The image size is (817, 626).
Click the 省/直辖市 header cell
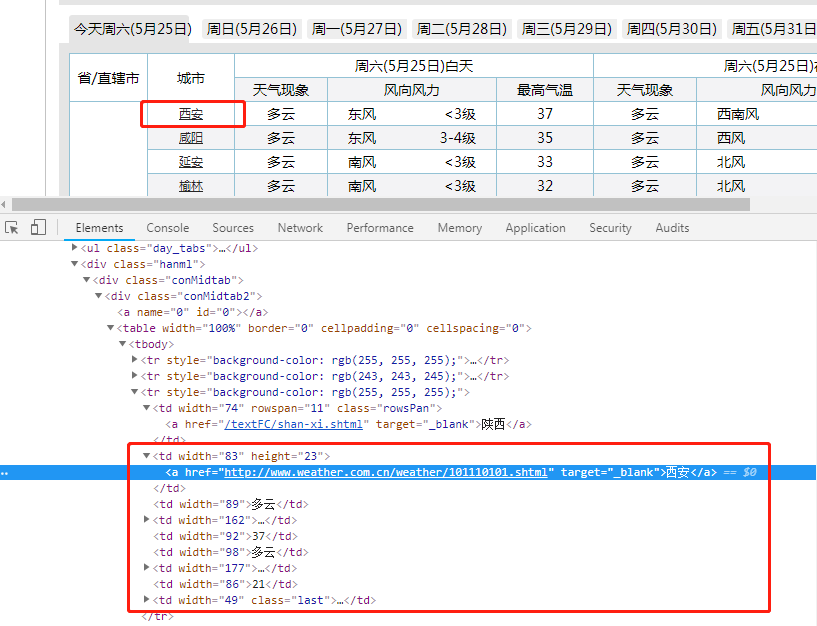pyautogui.click(x=108, y=78)
